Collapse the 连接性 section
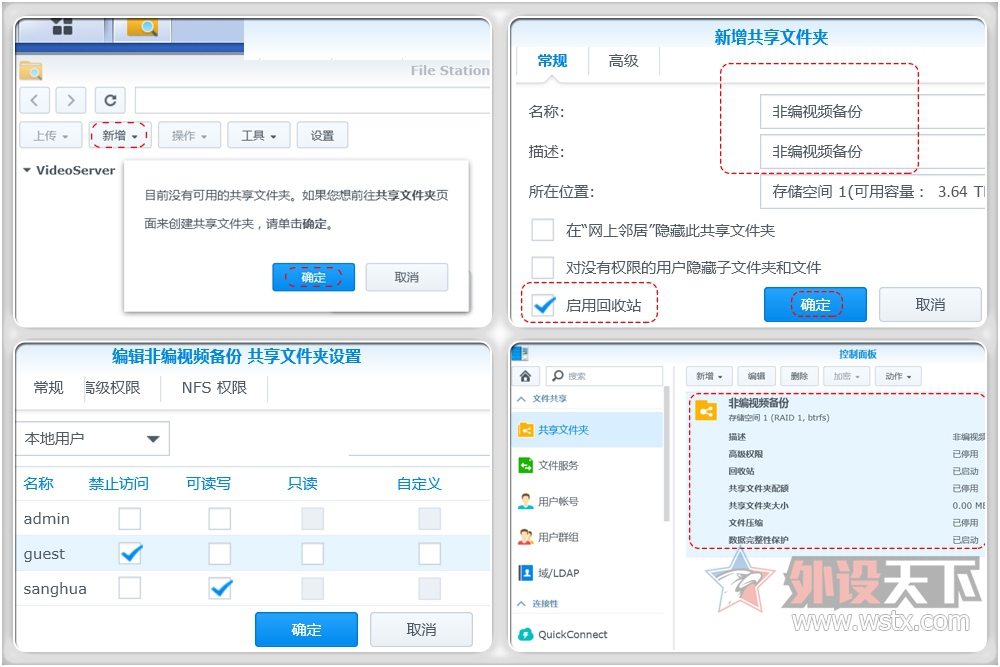Image resolution: width=1000 pixels, height=667 pixels. click(x=522, y=603)
